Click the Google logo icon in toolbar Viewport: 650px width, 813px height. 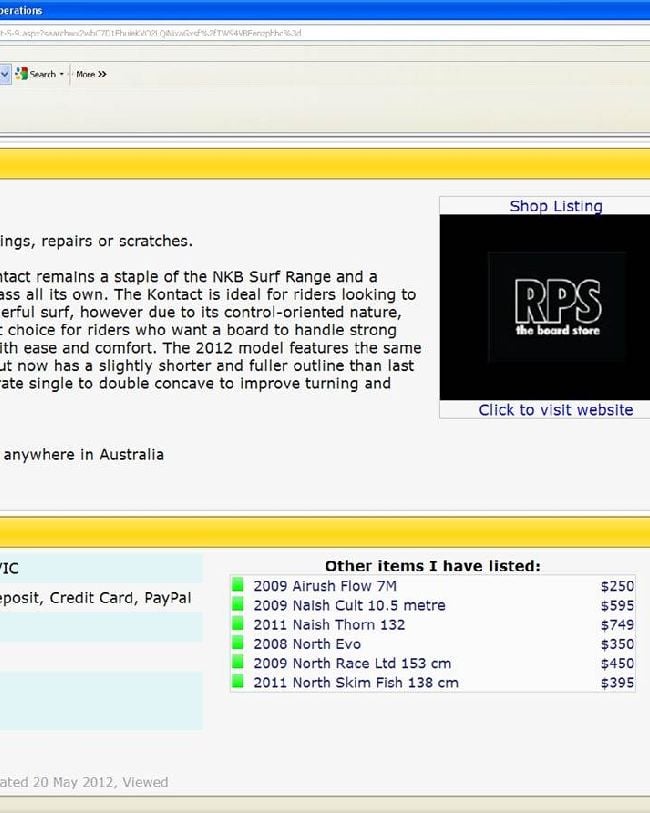coord(21,74)
